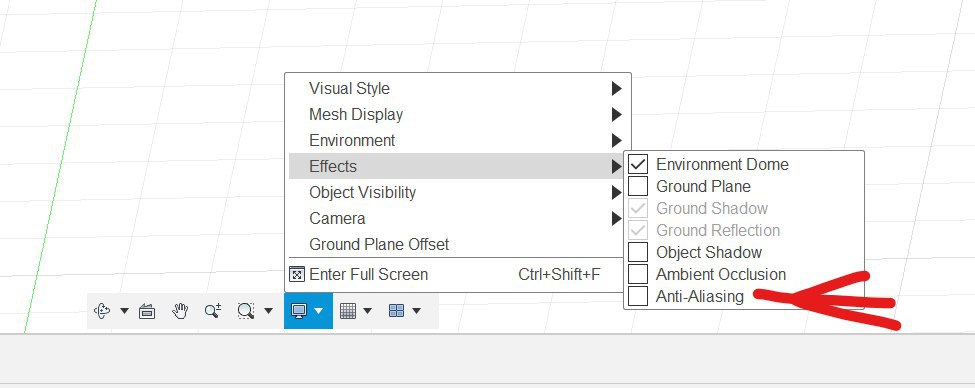
Task: Click the Look At icon
Action: 147,311
